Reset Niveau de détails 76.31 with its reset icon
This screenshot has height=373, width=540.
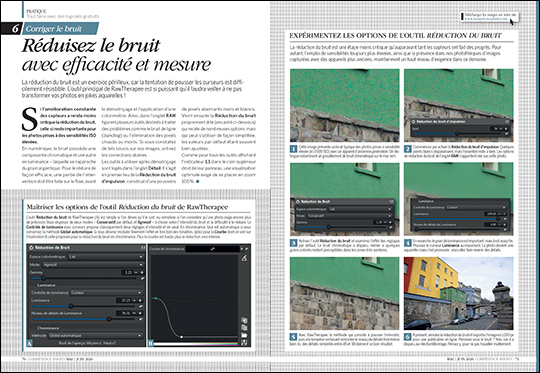tap(141, 319)
